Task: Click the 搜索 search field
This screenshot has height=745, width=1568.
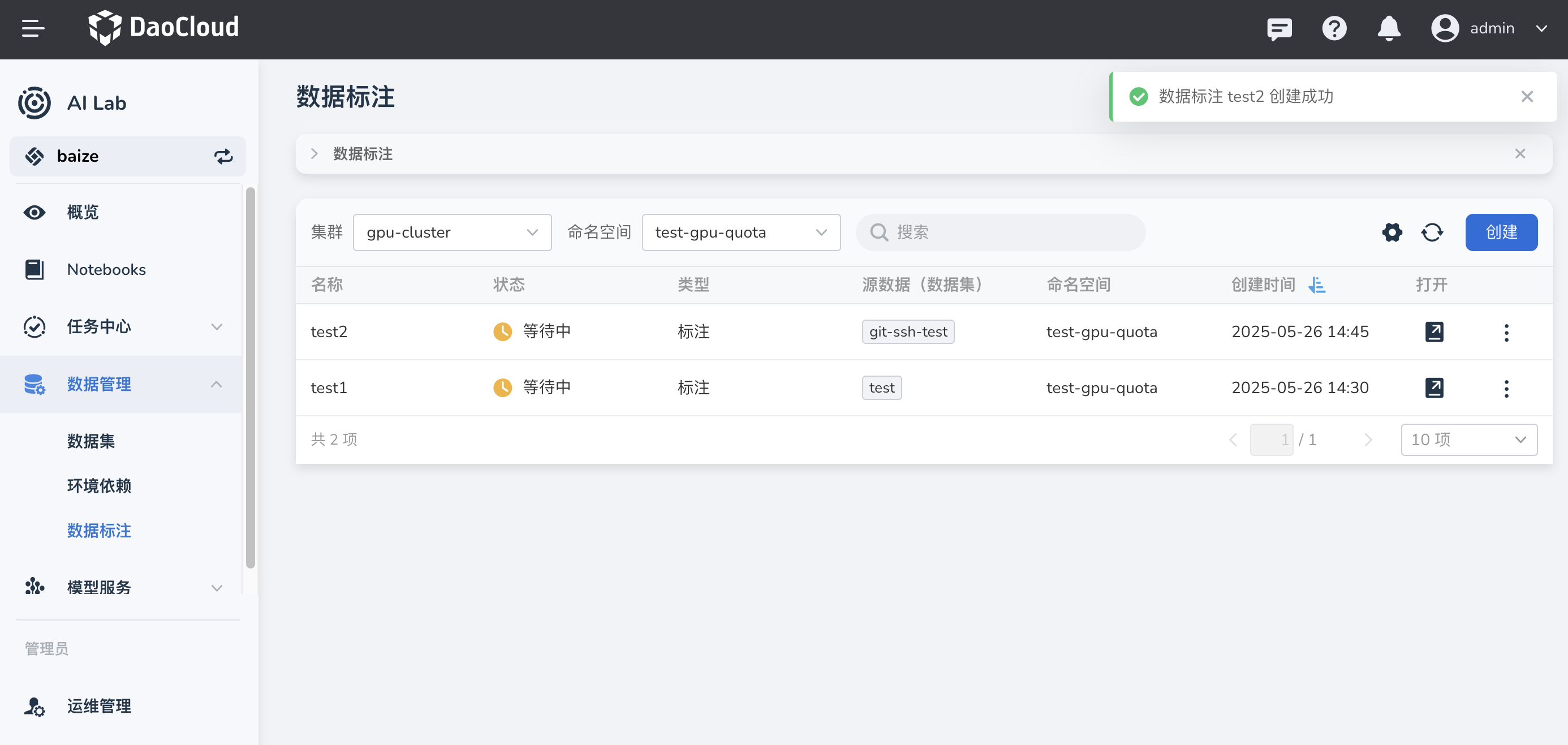Action: pos(1010,232)
